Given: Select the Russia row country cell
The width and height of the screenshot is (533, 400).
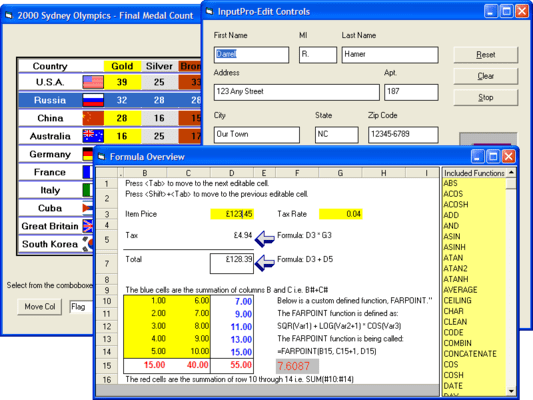Looking at the screenshot, I should (x=50, y=100).
